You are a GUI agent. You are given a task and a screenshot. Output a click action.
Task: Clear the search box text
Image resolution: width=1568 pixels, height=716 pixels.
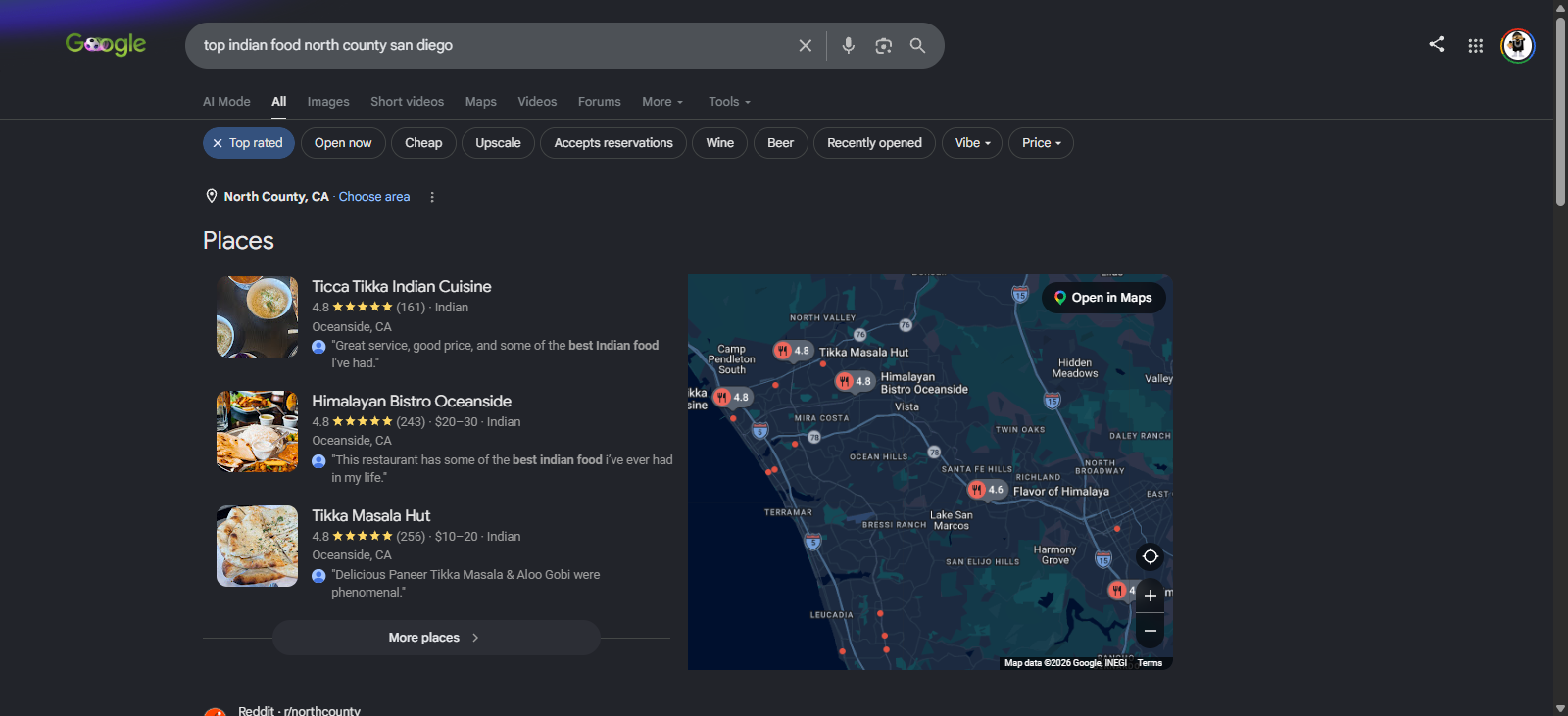click(x=806, y=45)
